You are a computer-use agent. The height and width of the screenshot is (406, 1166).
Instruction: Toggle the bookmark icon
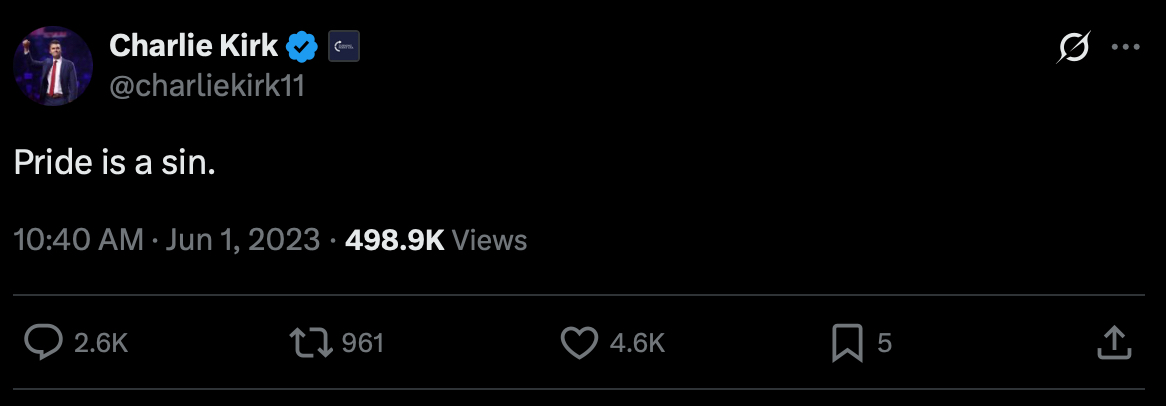pos(847,343)
